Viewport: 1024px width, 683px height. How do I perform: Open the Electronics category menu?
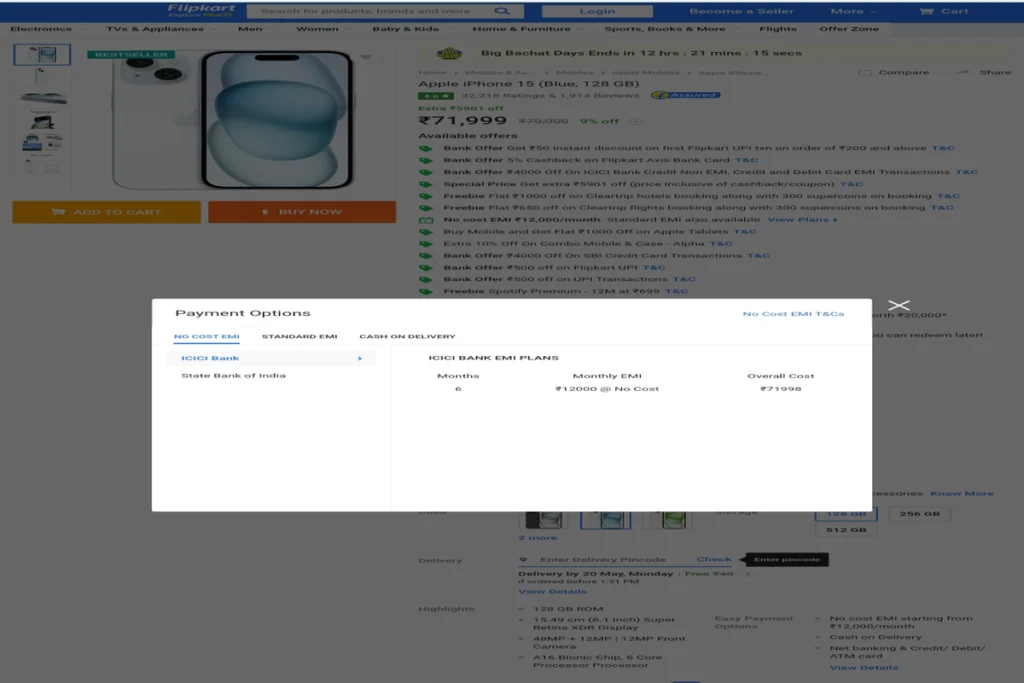coord(41,29)
